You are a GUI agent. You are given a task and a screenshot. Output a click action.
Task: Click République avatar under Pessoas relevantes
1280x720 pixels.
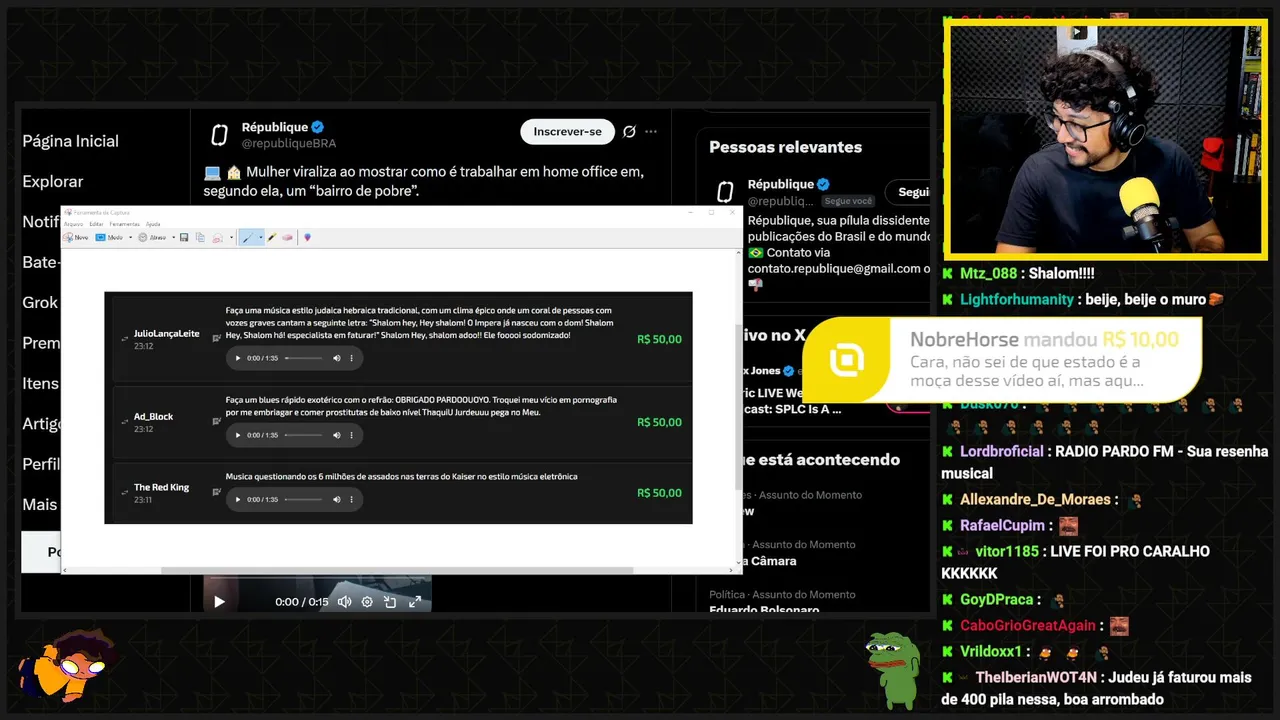[726, 191]
